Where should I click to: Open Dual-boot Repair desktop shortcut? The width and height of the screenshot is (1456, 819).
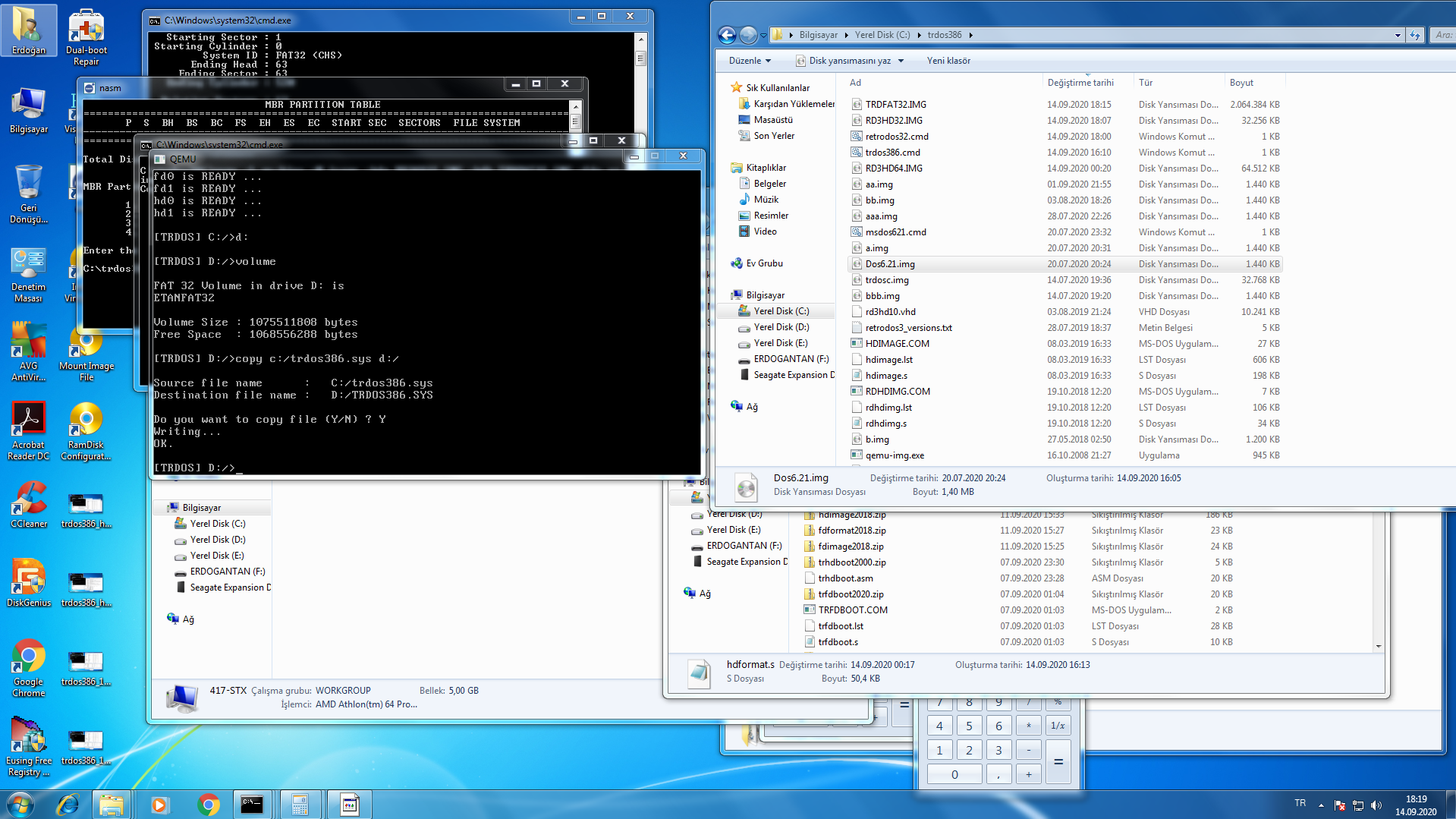click(x=86, y=38)
